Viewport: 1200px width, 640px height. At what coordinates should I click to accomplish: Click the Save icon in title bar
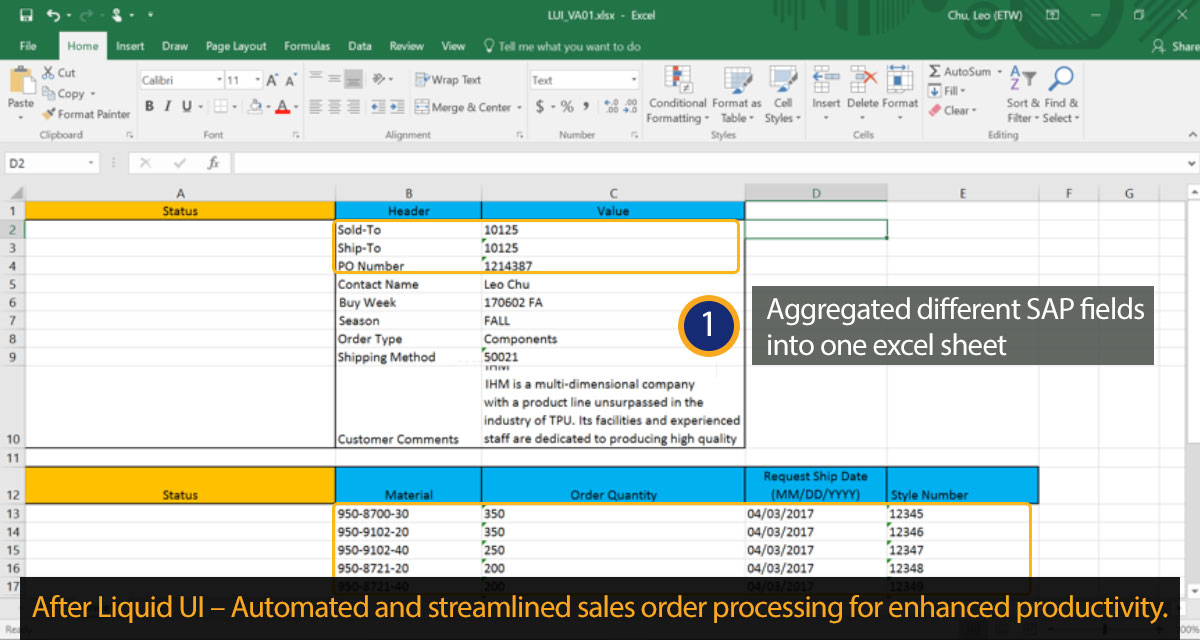[x=25, y=15]
